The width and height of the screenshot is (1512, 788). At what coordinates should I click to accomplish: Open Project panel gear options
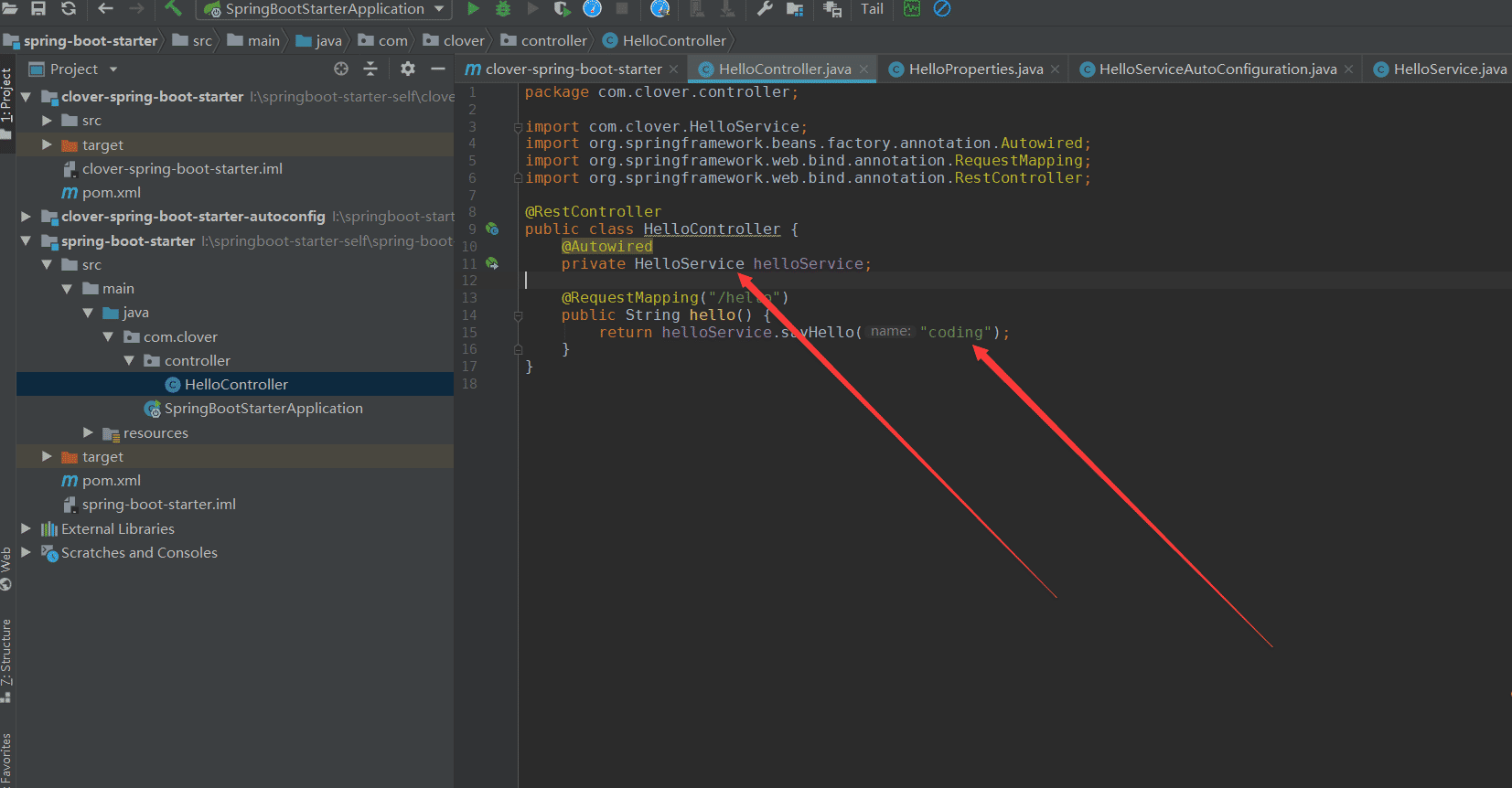click(408, 69)
